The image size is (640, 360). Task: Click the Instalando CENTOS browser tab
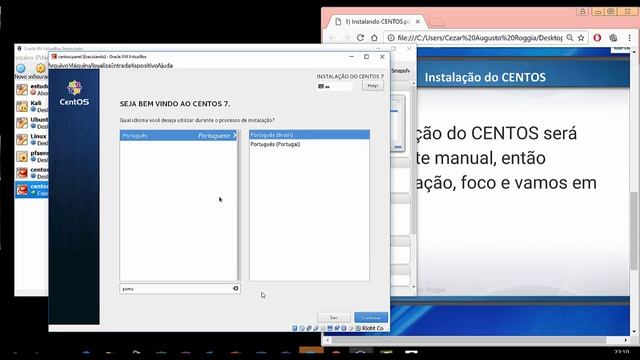coord(376,22)
